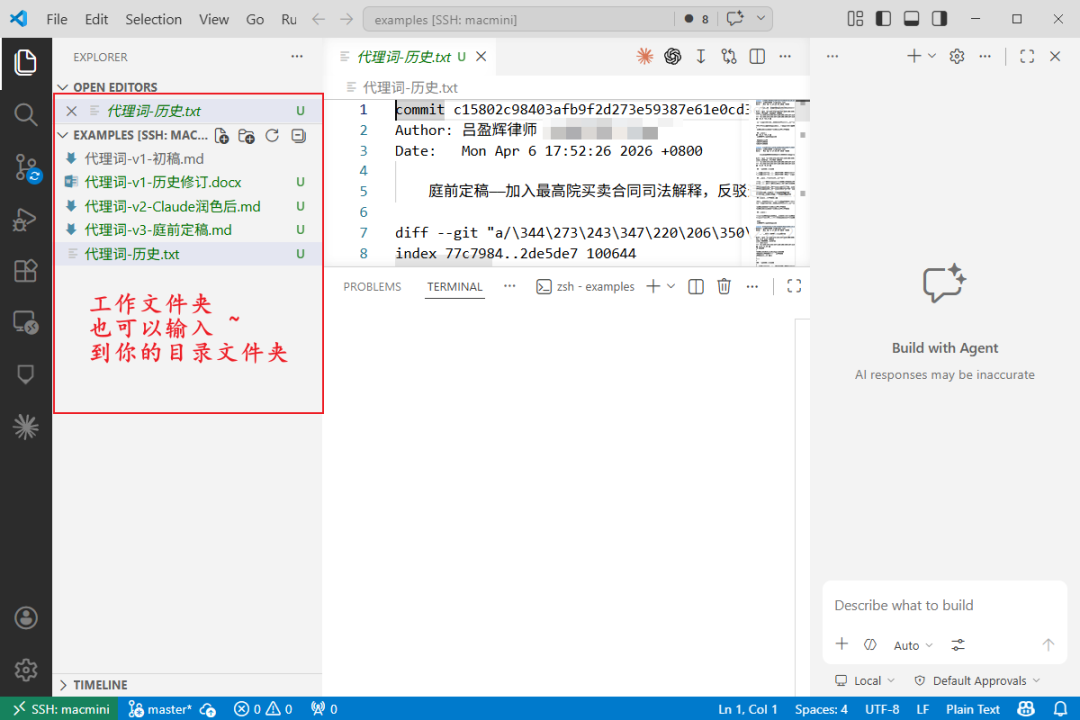Kill the terminal with trash icon
1080x720 pixels.
click(724, 286)
